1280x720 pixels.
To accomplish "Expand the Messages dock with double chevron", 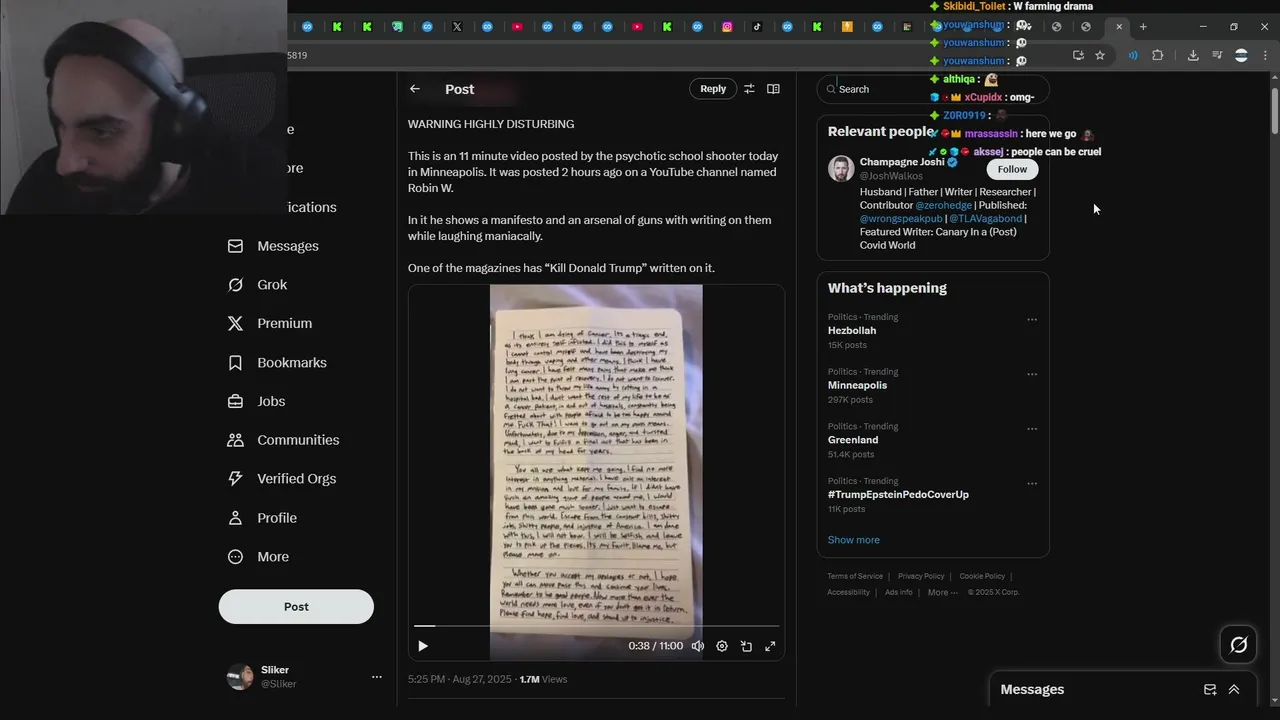I will point(1234,689).
